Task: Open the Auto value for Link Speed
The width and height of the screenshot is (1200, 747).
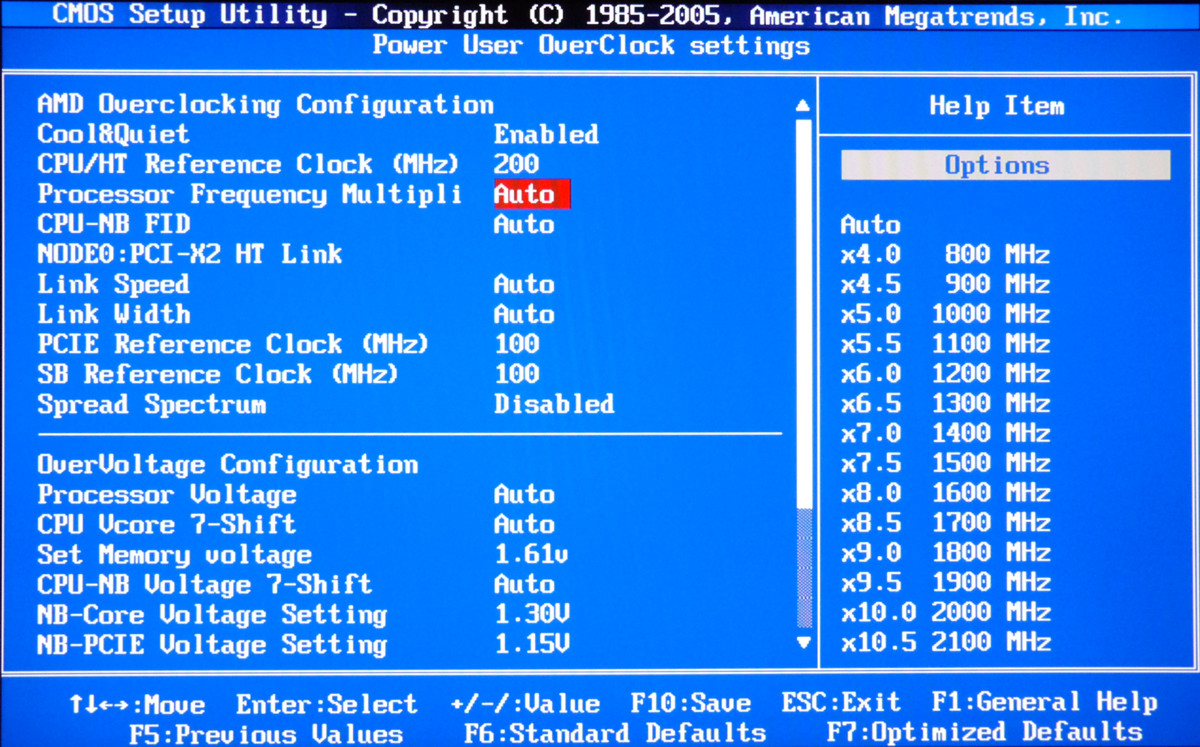Action: tap(524, 285)
